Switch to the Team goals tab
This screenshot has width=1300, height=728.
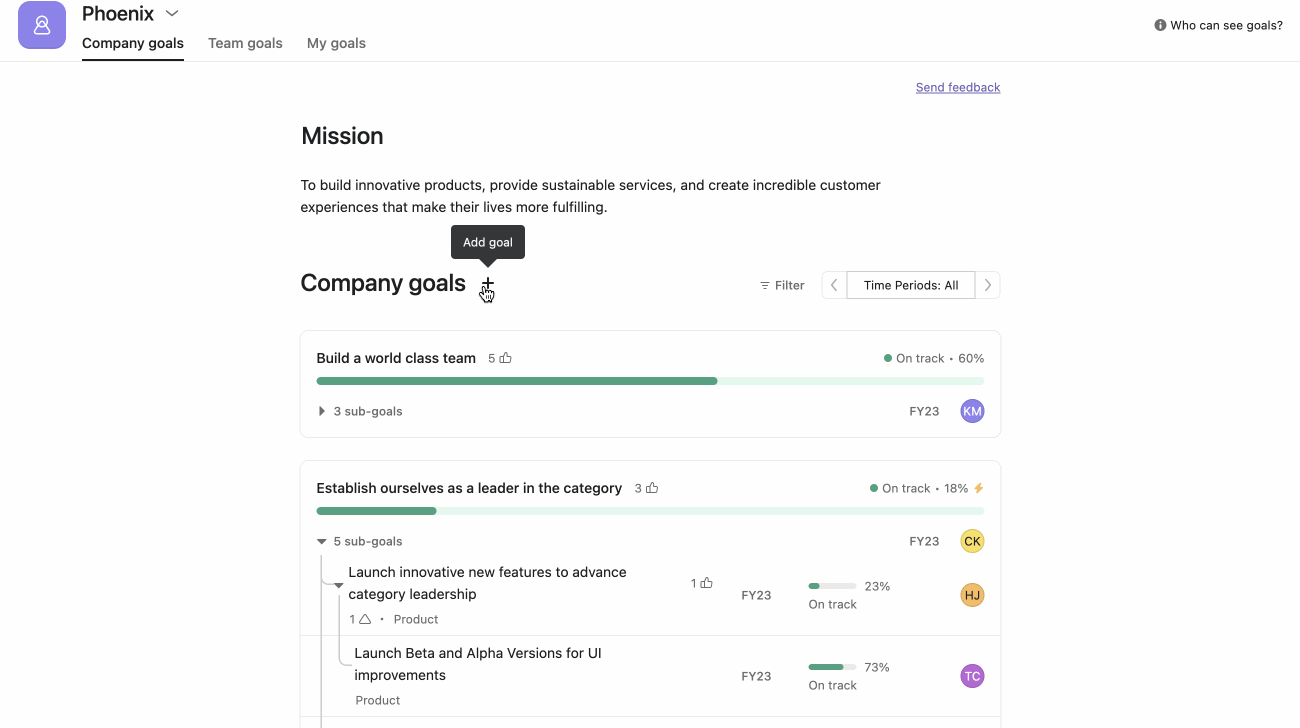point(245,43)
